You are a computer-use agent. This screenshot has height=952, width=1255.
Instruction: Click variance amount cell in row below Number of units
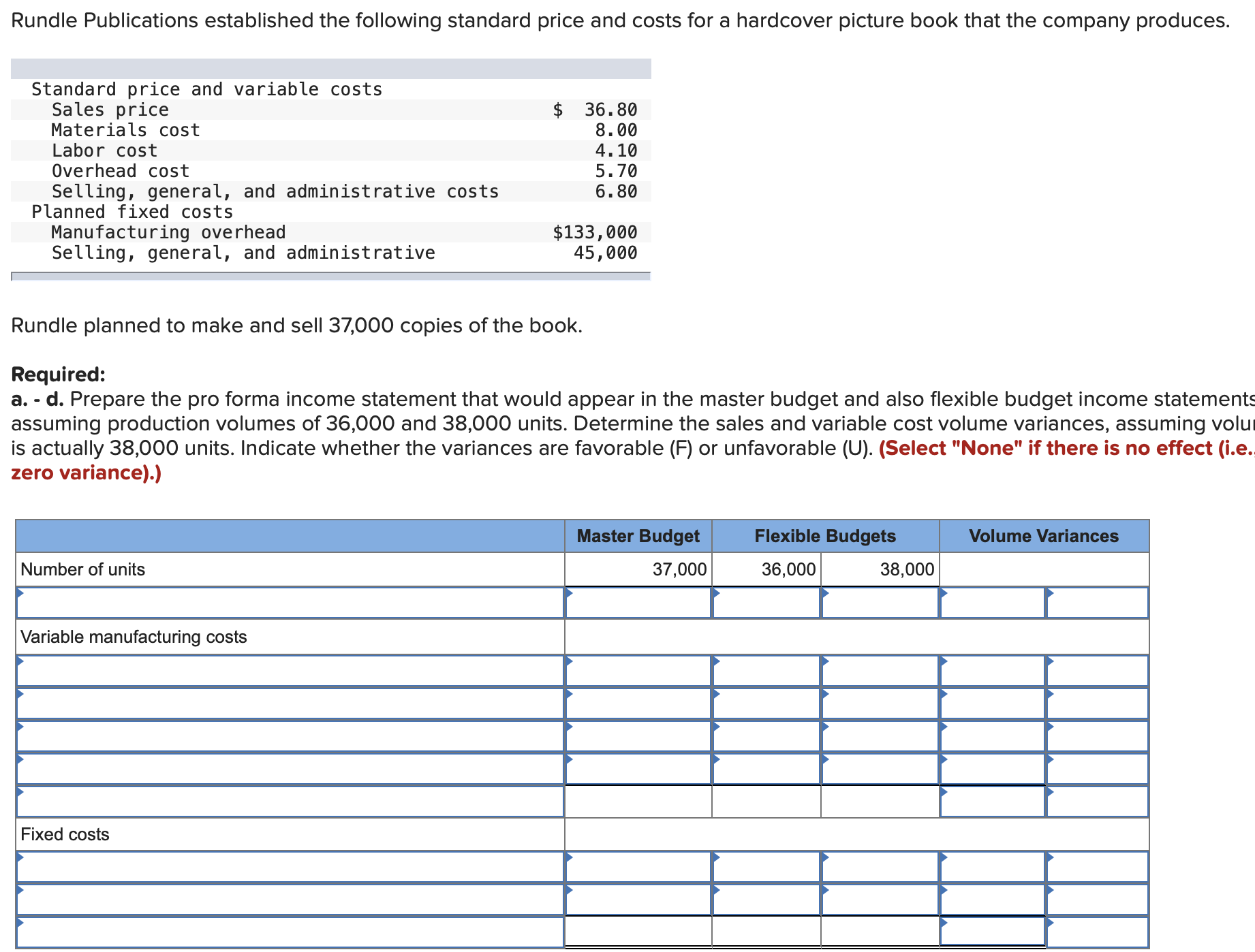point(993,603)
